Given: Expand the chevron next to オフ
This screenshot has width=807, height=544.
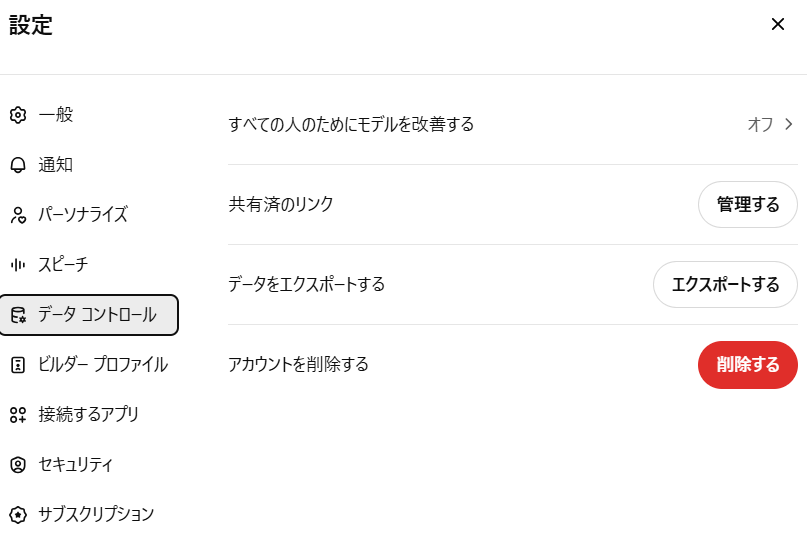Looking at the screenshot, I should (x=788, y=124).
